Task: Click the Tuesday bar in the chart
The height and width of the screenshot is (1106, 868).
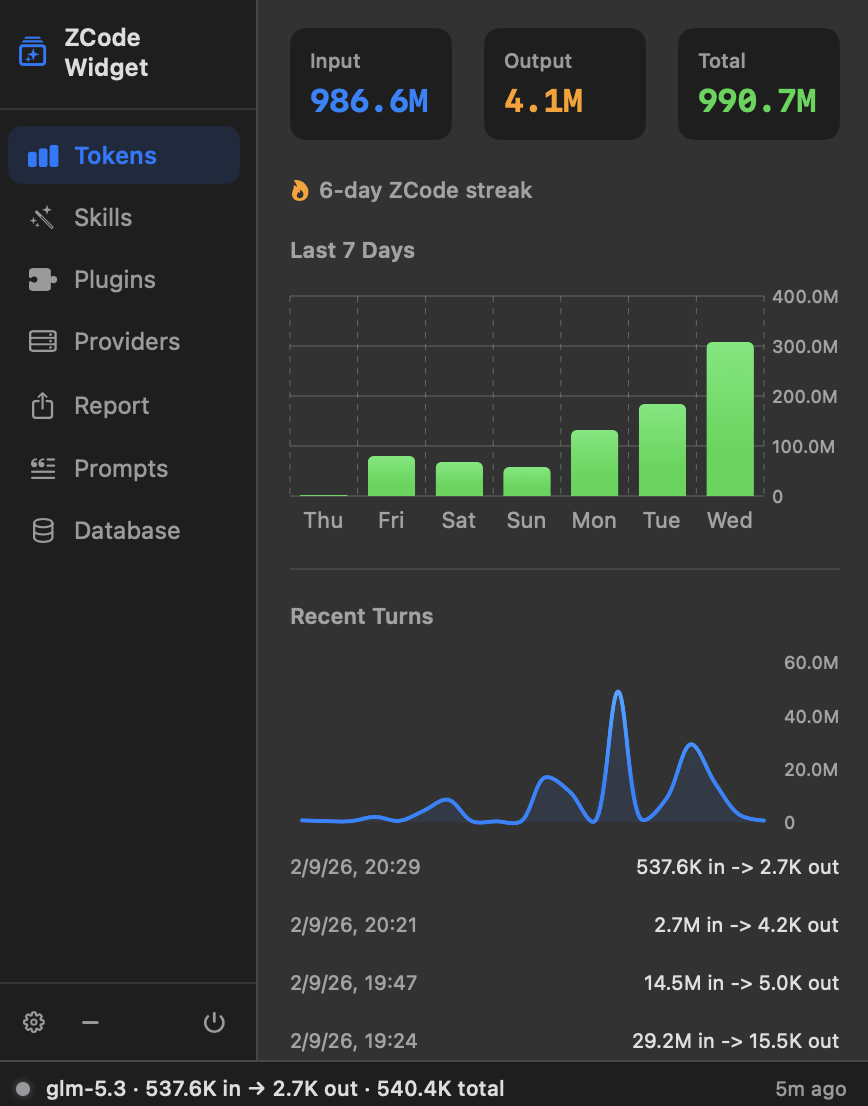Action: pos(662,450)
